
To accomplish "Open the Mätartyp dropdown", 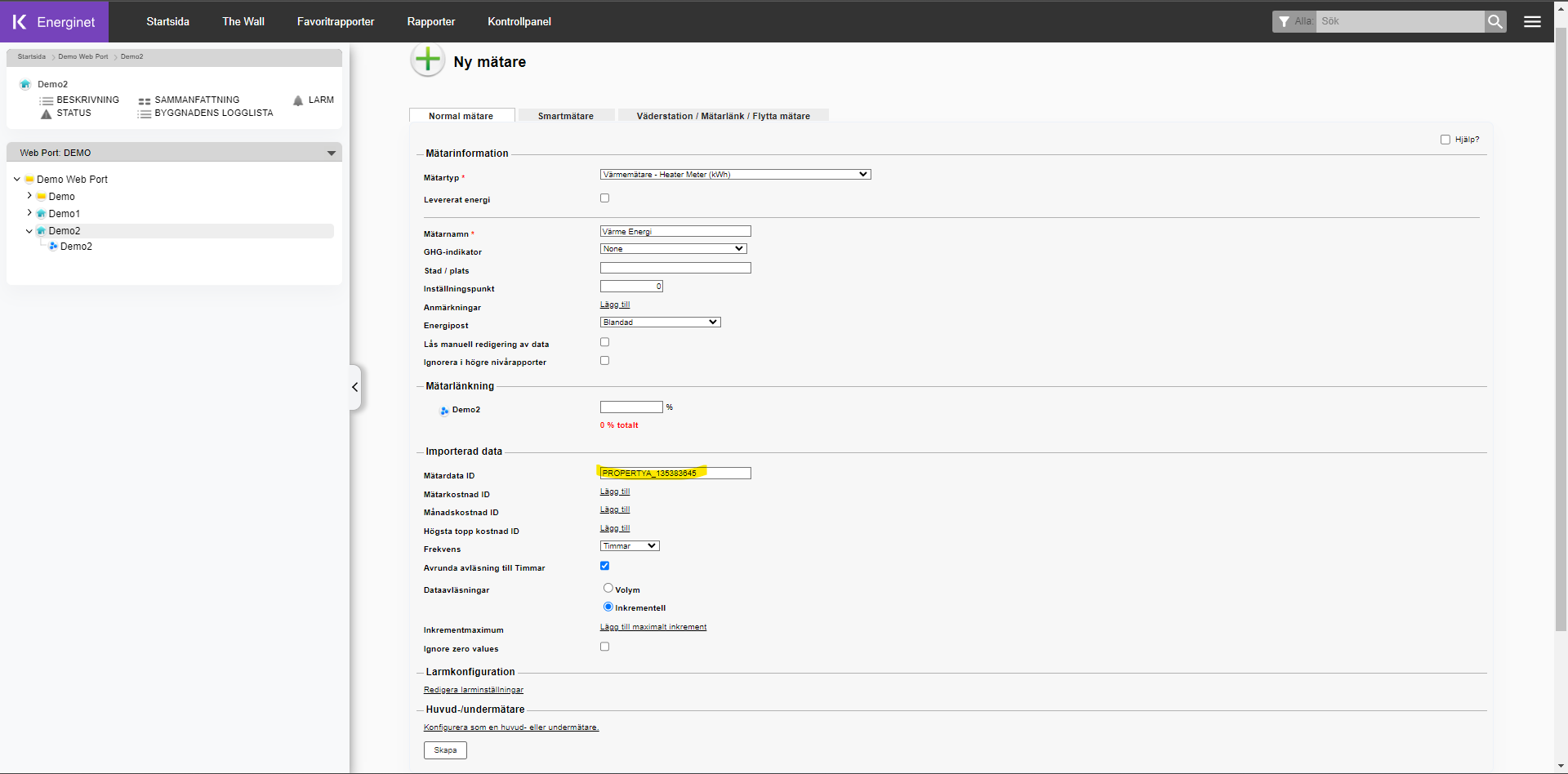I will pyautogui.click(x=736, y=175).
